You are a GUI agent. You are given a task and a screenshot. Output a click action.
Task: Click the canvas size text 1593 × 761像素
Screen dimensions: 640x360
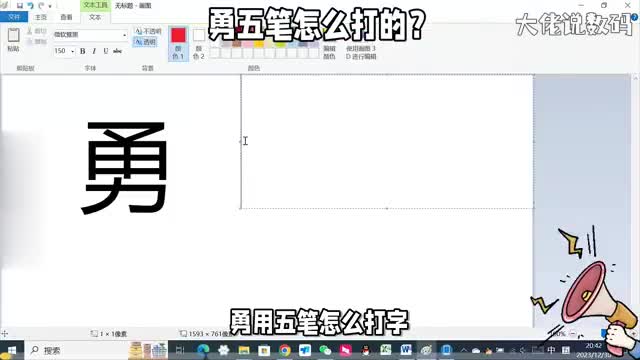(211, 334)
